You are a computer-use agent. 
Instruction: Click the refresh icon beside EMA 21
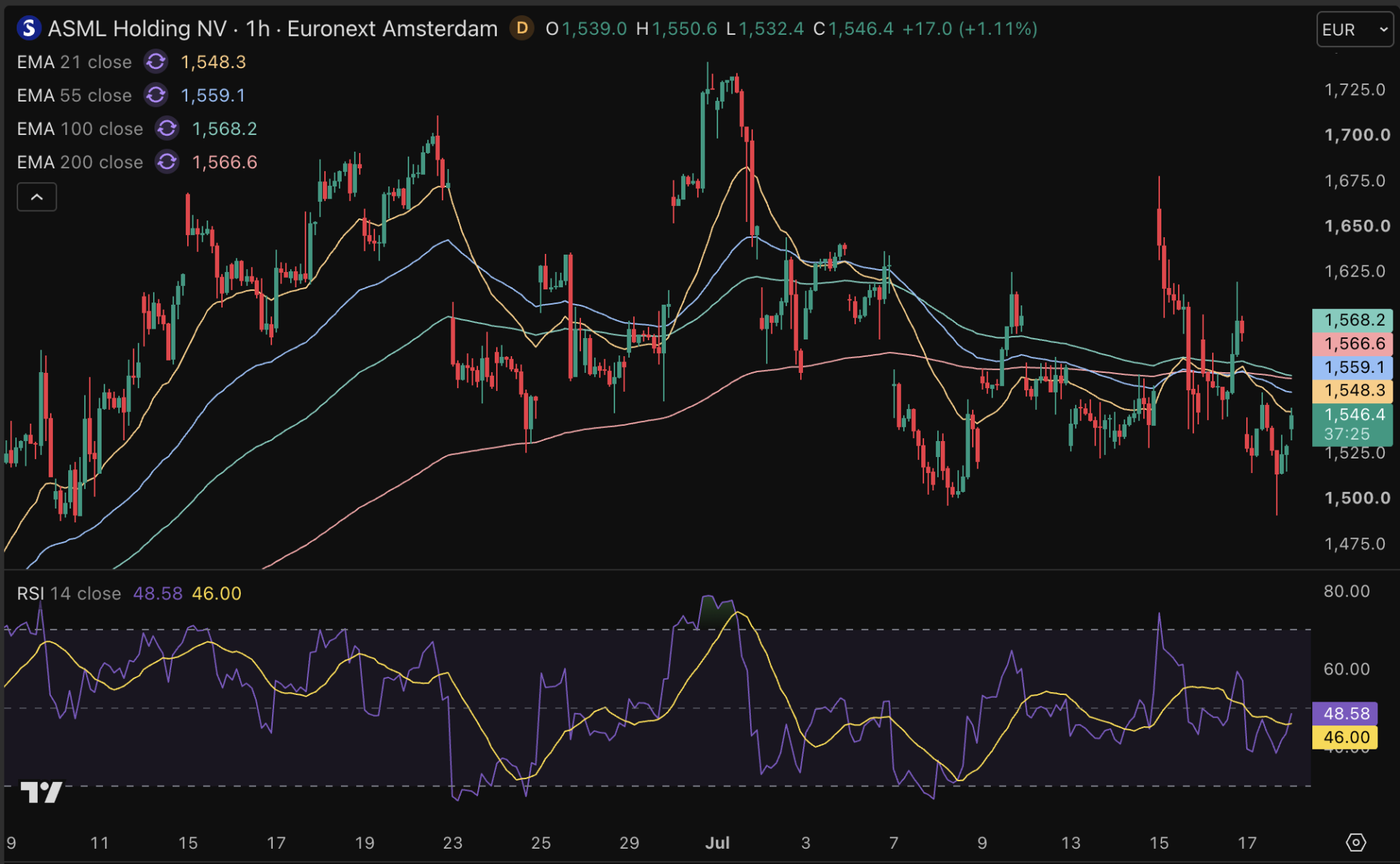tap(155, 62)
